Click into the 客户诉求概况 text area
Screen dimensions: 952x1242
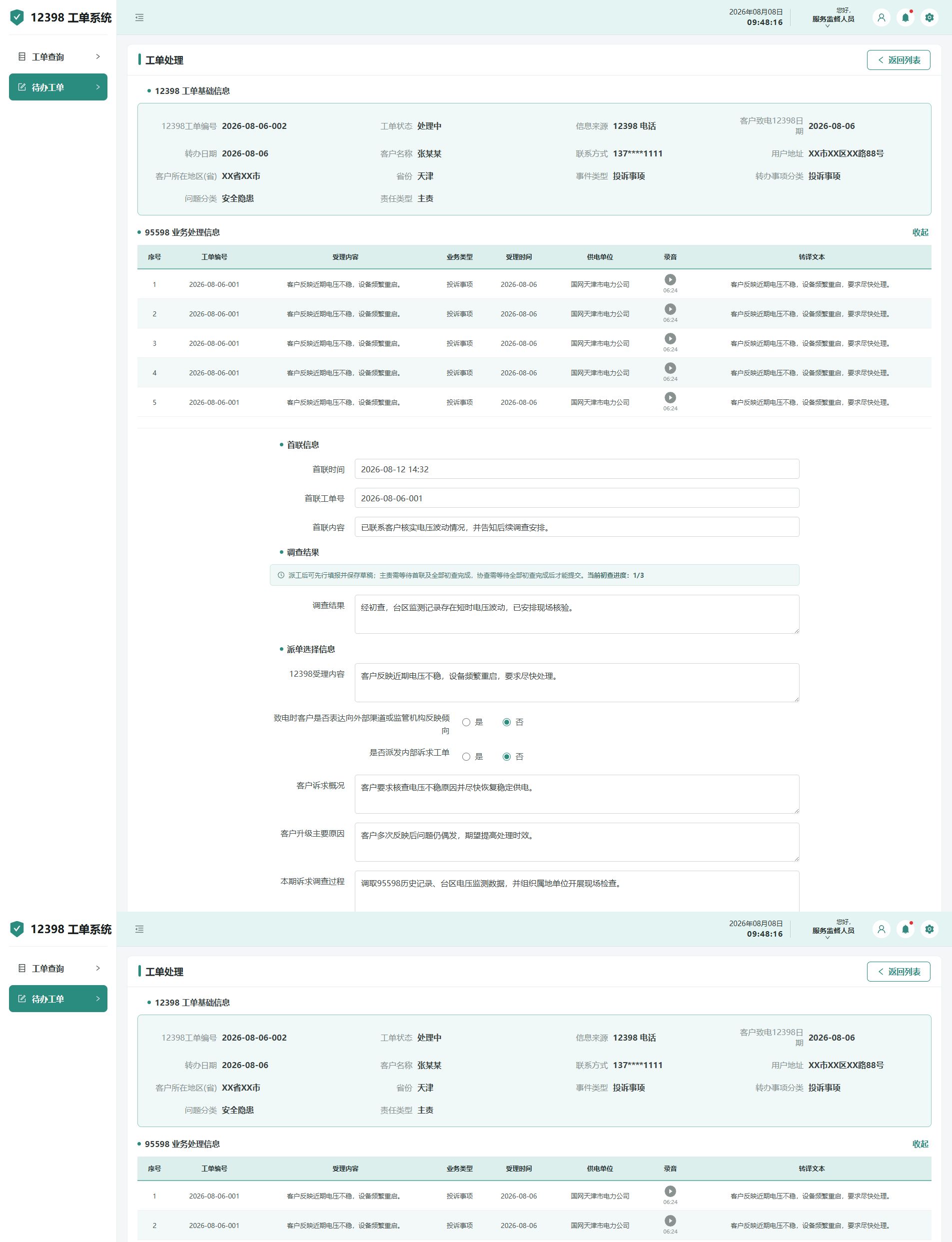[x=577, y=794]
